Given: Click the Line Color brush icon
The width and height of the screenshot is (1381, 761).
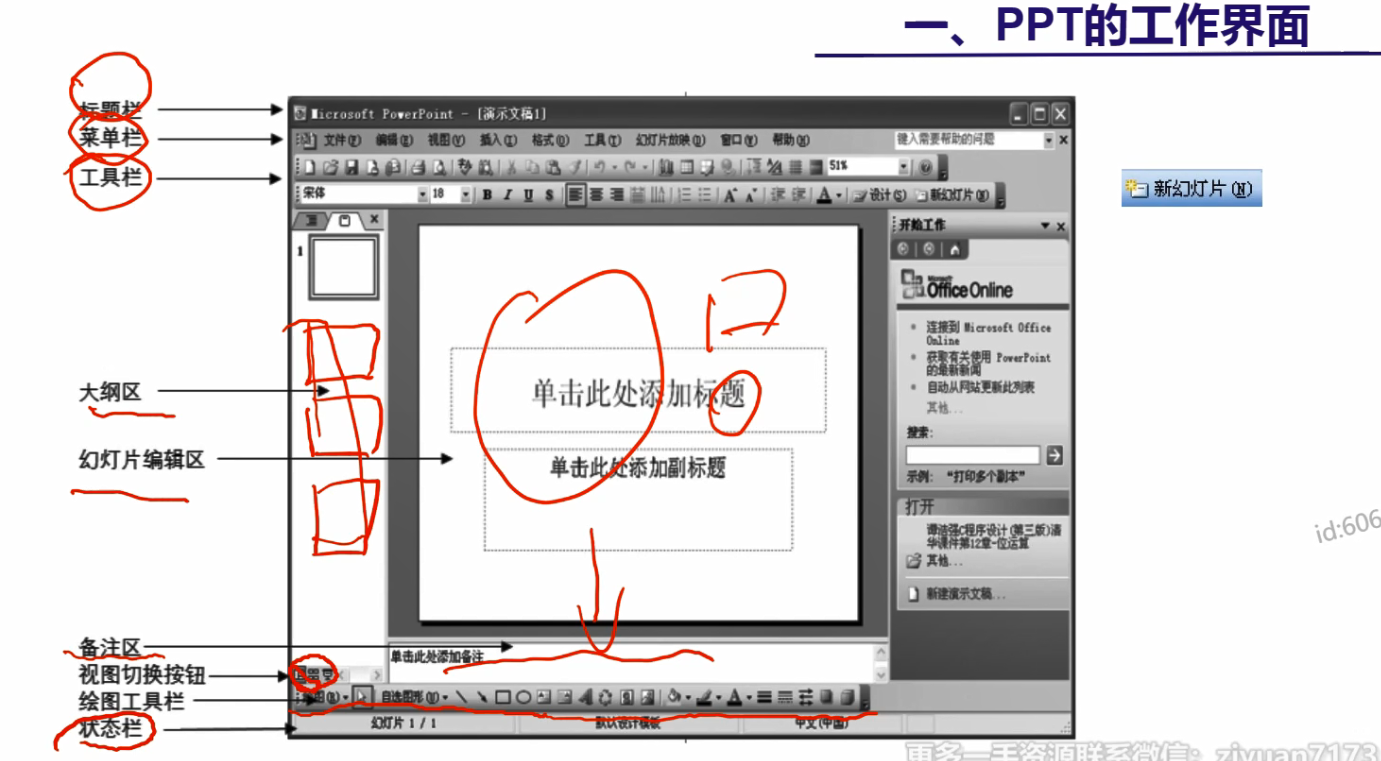Looking at the screenshot, I should point(704,697).
